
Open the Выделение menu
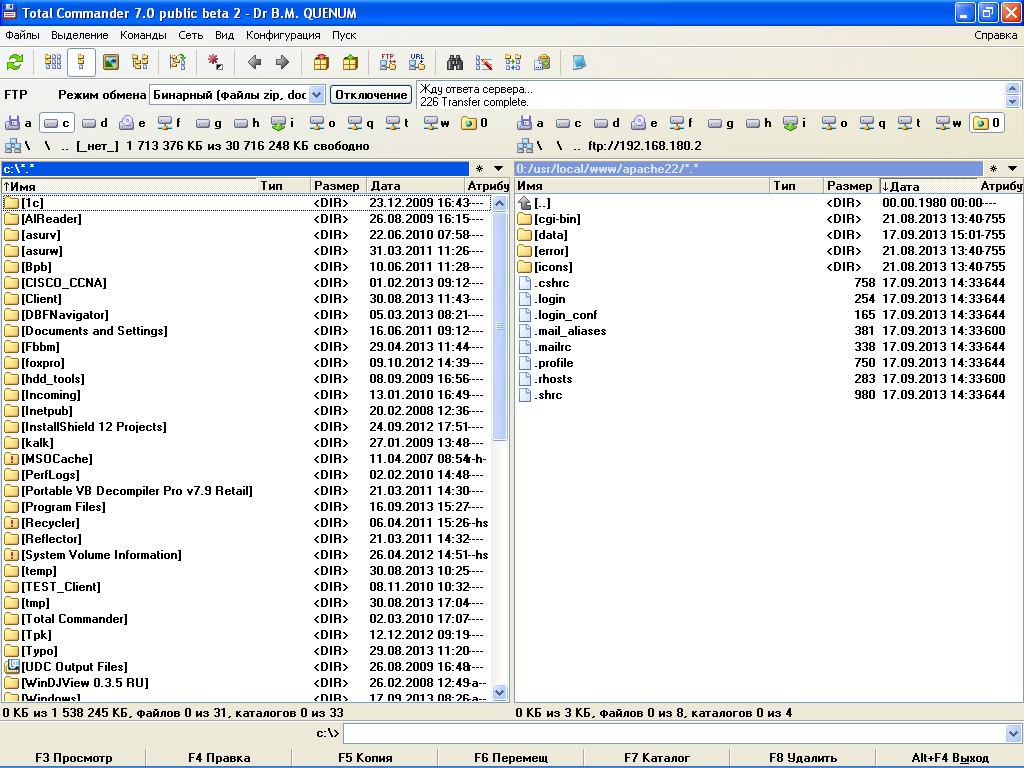(80, 35)
